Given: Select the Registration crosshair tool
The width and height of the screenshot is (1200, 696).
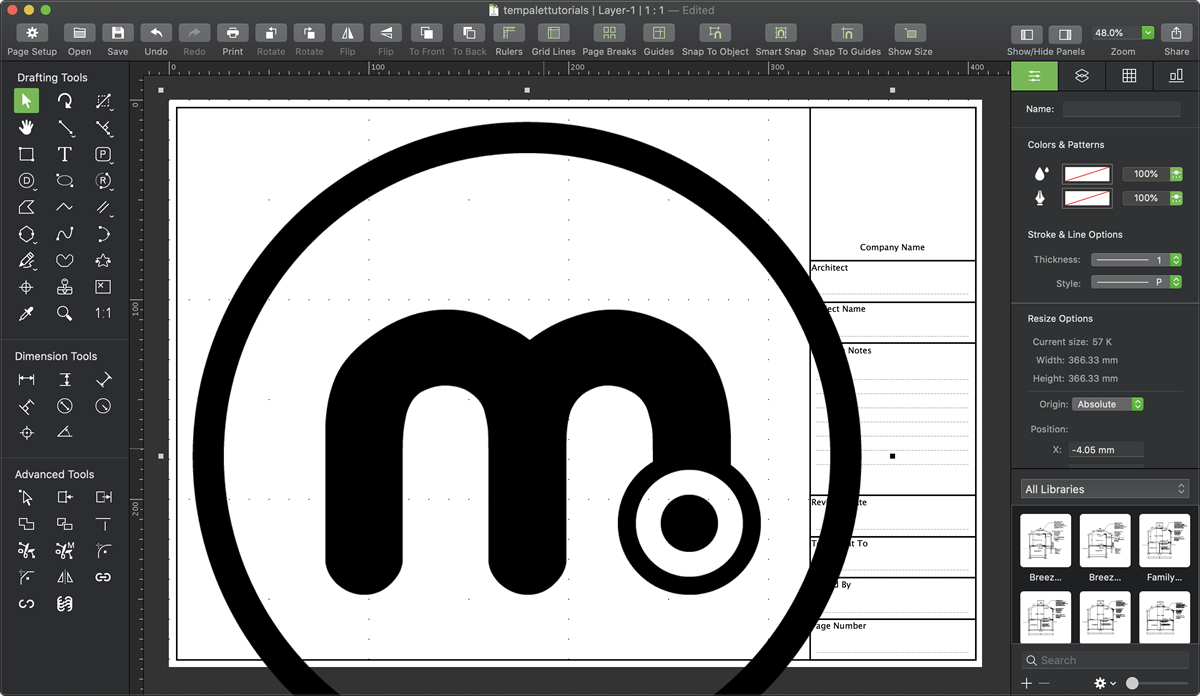Looking at the screenshot, I should [27, 288].
